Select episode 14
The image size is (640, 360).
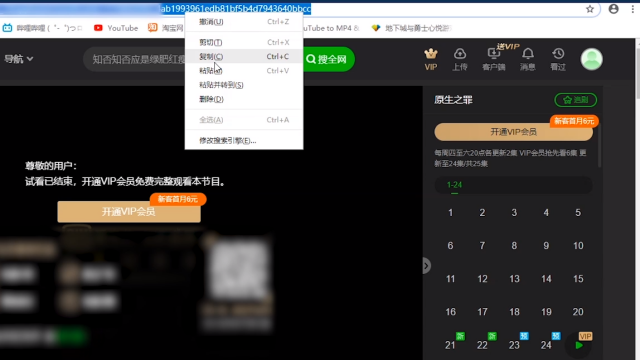(x=546, y=279)
